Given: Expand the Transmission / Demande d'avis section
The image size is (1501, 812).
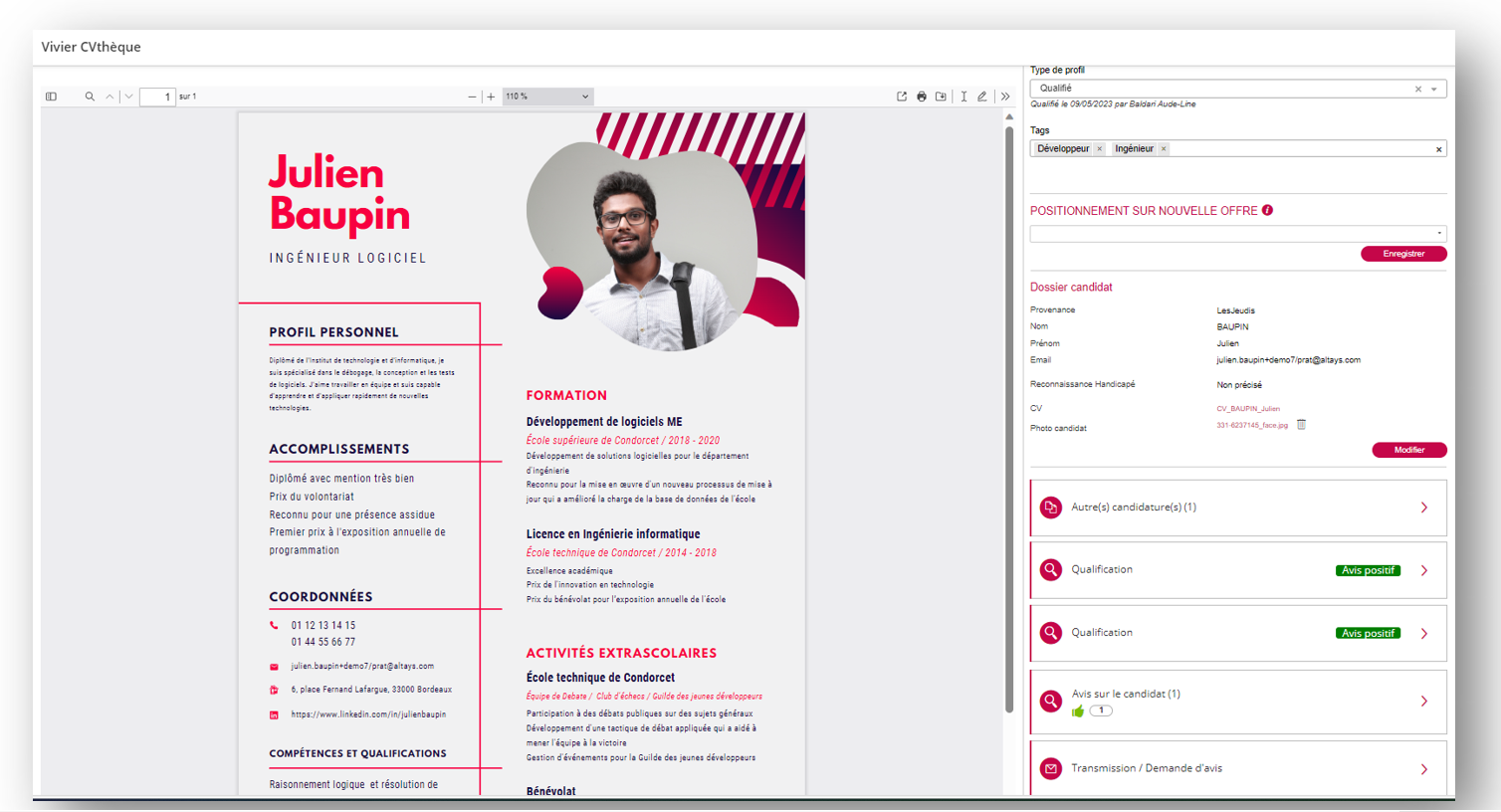Looking at the screenshot, I should pyautogui.click(x=1237, y=768).
